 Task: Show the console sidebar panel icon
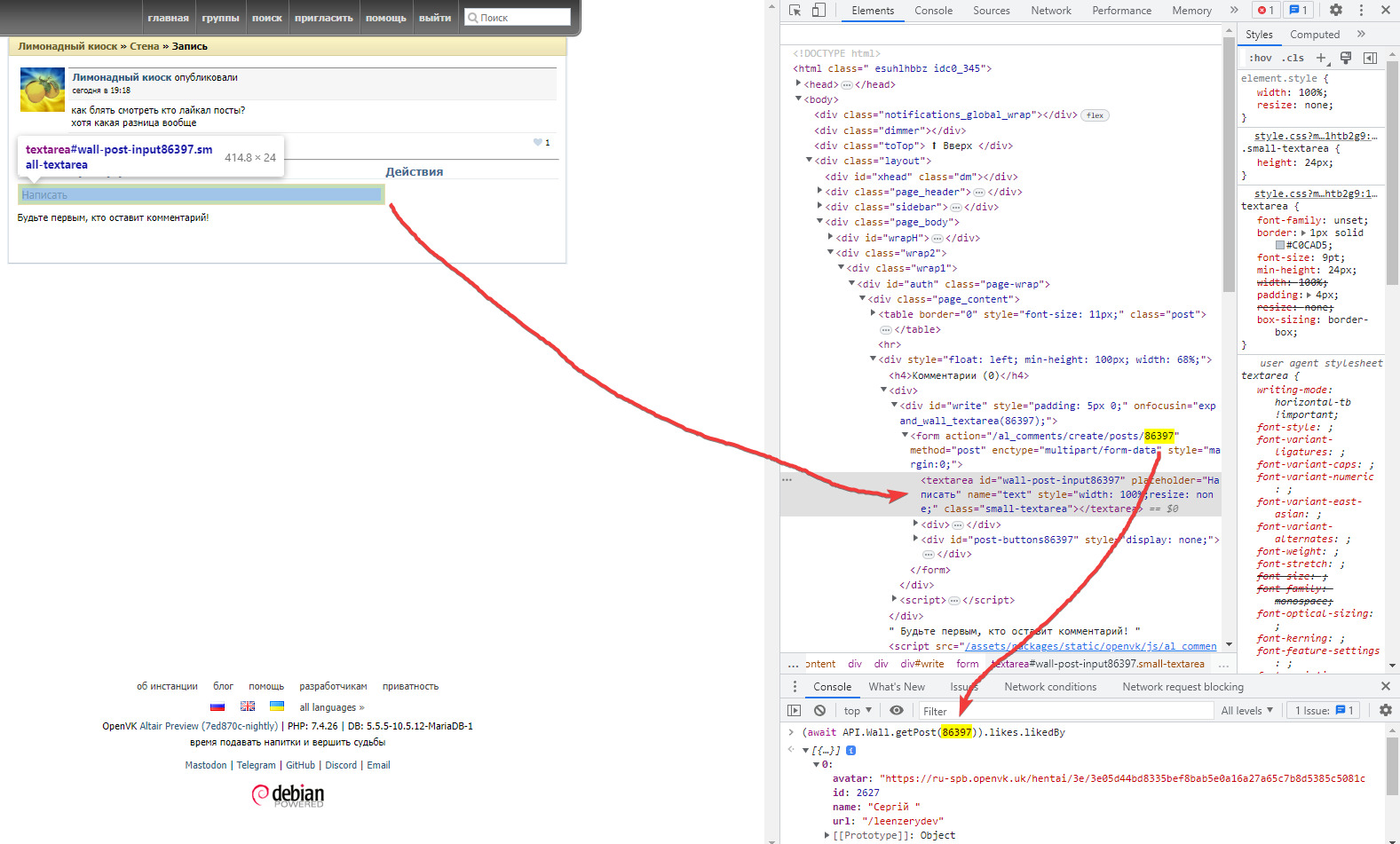pos(795,710)
